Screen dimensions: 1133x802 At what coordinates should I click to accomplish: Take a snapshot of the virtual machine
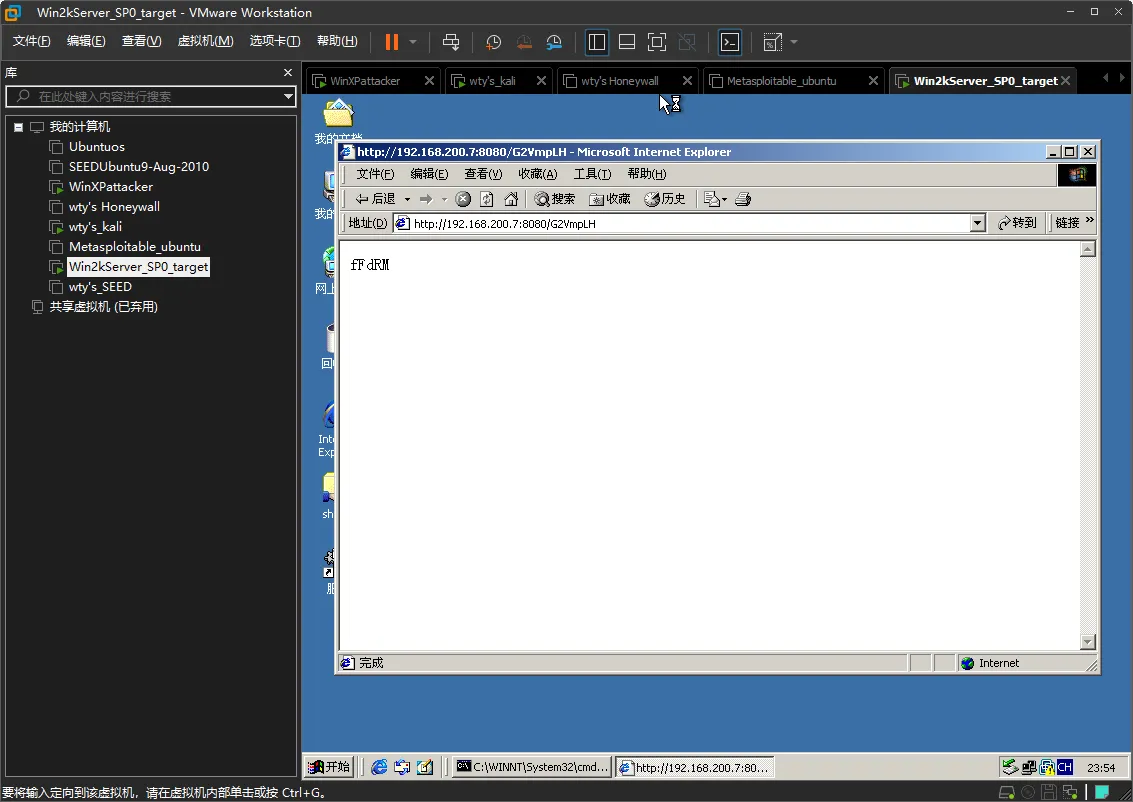point(494,42)
